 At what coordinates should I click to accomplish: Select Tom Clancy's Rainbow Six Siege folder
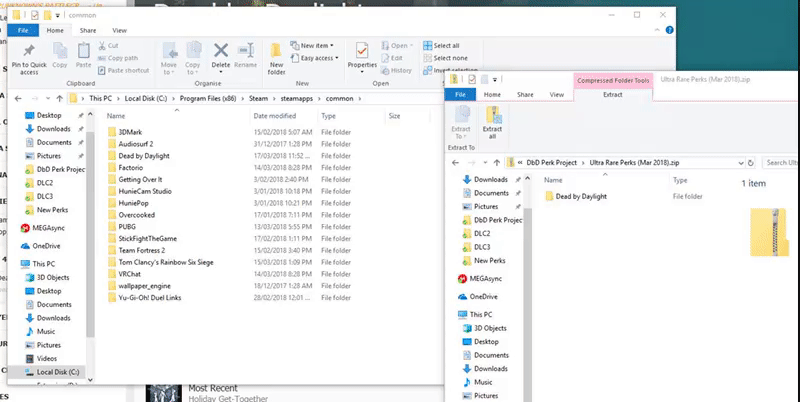[x=166, y=262]
